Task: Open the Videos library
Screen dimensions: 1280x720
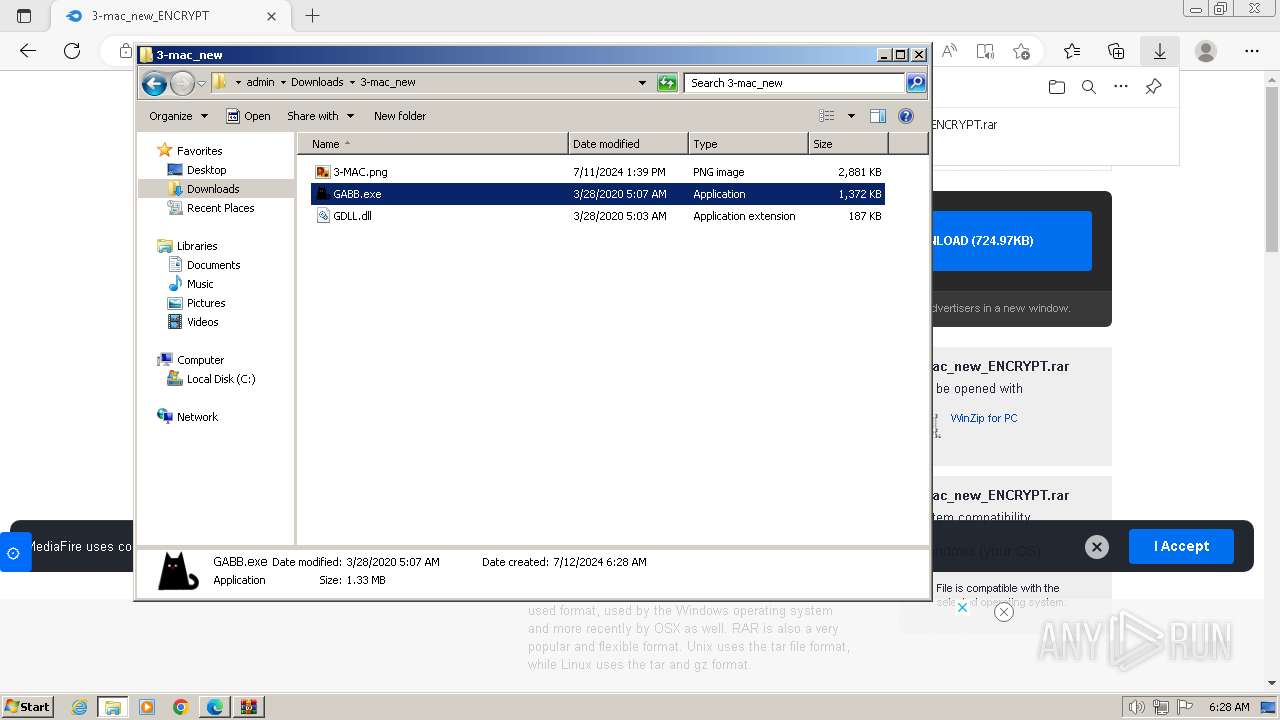Action: click(x=202, y=322)
